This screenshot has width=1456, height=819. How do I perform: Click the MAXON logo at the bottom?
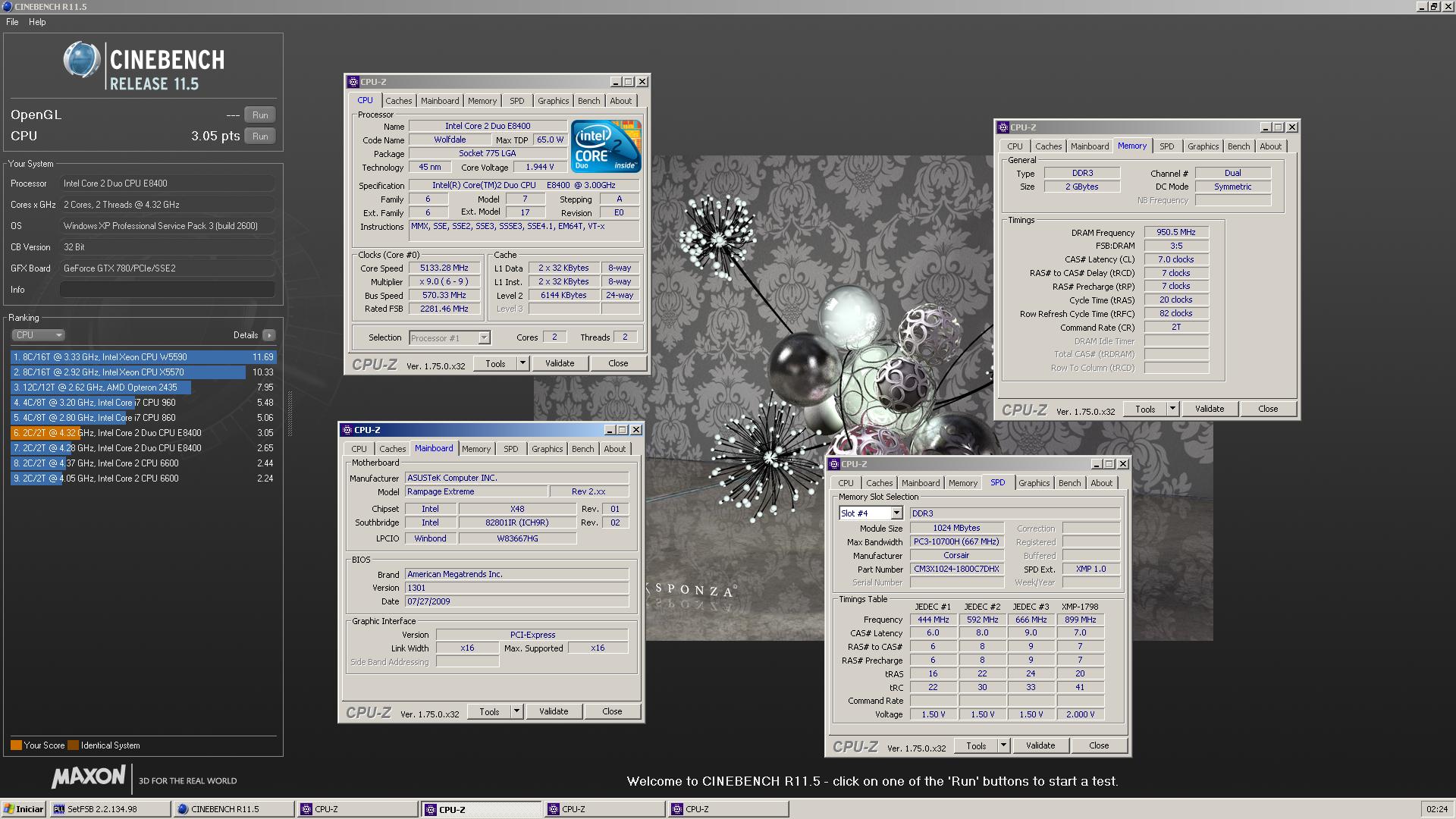(x=89, y=777)
